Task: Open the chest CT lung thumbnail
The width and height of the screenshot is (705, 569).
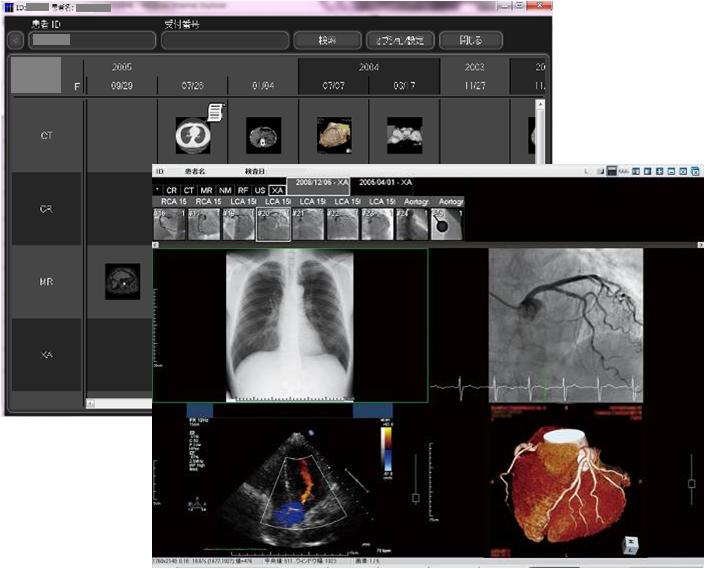Action: pyautogui.click(x=193, y=135)
